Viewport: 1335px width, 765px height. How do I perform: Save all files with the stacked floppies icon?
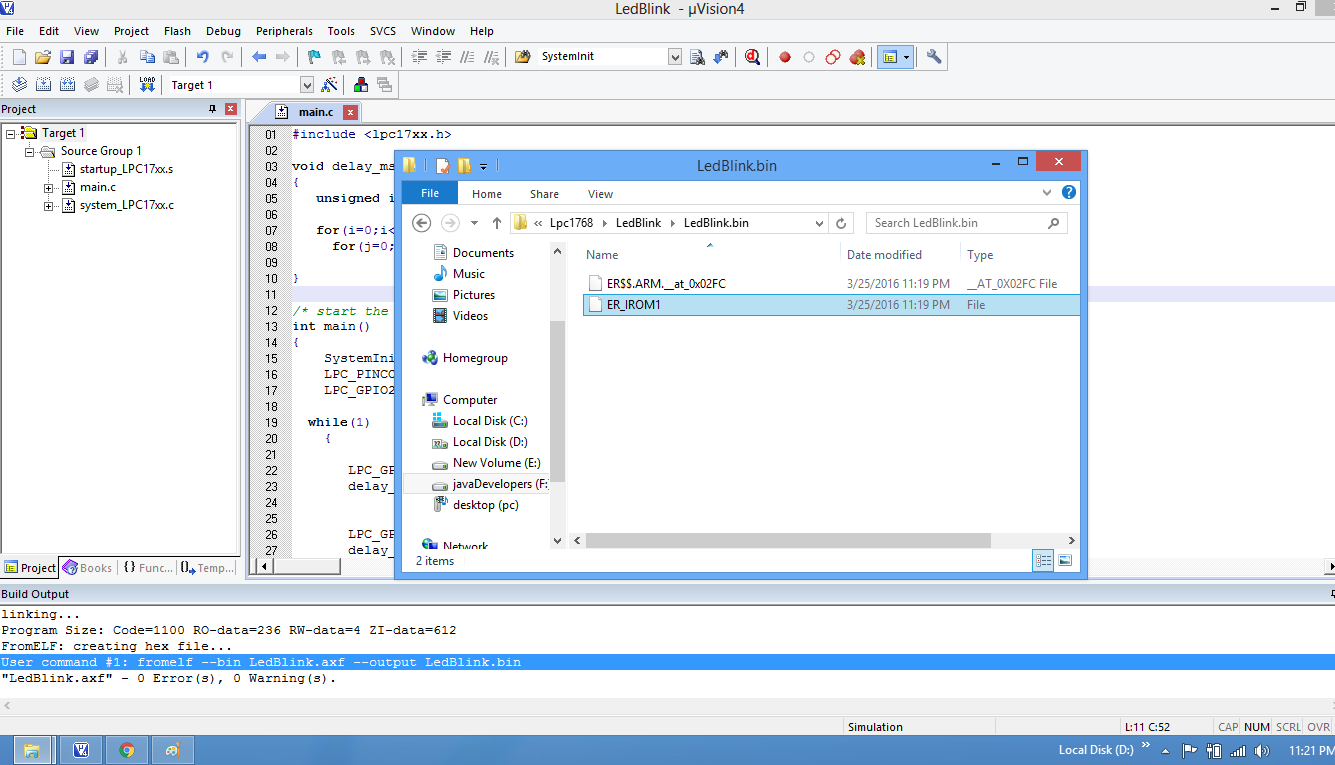[91, 57]
